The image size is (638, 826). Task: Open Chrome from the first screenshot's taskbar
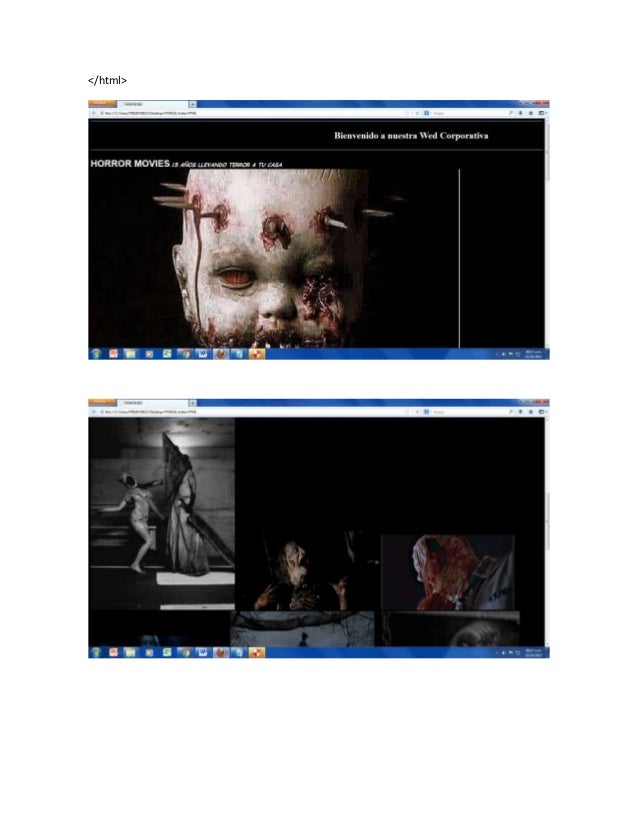click(184, 354)
